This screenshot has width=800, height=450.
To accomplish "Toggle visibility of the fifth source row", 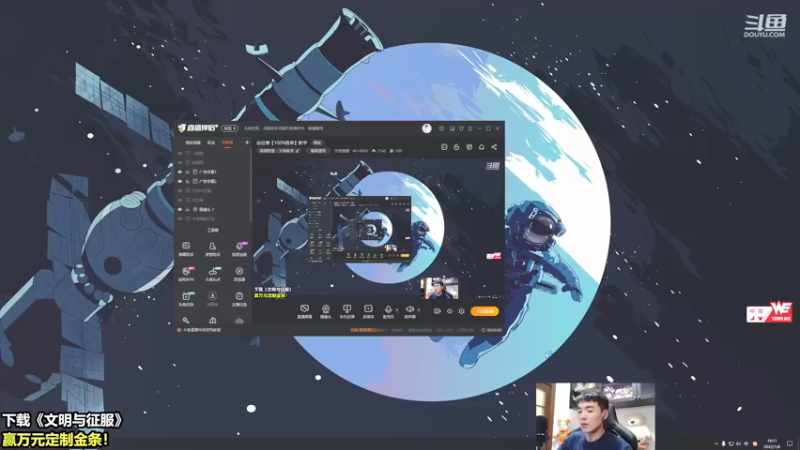I will pos(180,190).
